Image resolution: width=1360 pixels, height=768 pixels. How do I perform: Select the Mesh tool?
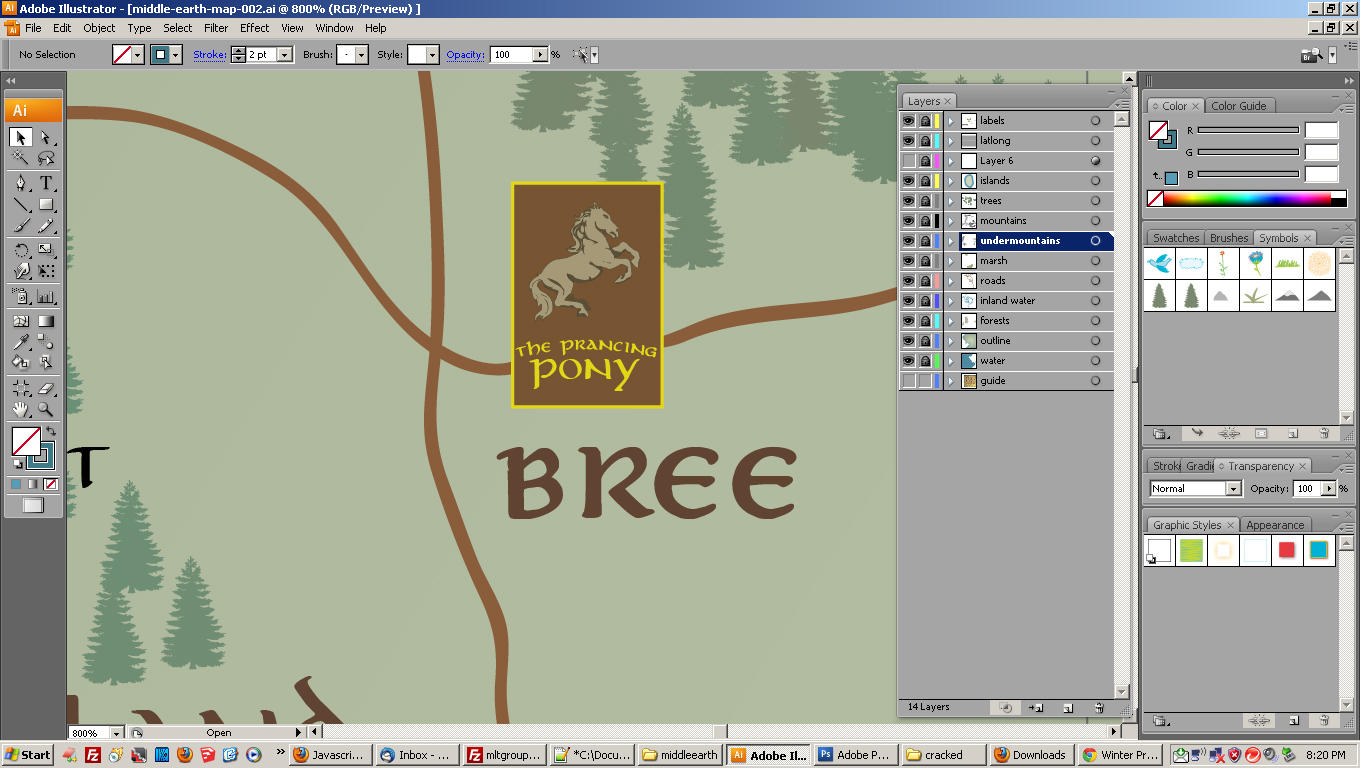(21, 321)
